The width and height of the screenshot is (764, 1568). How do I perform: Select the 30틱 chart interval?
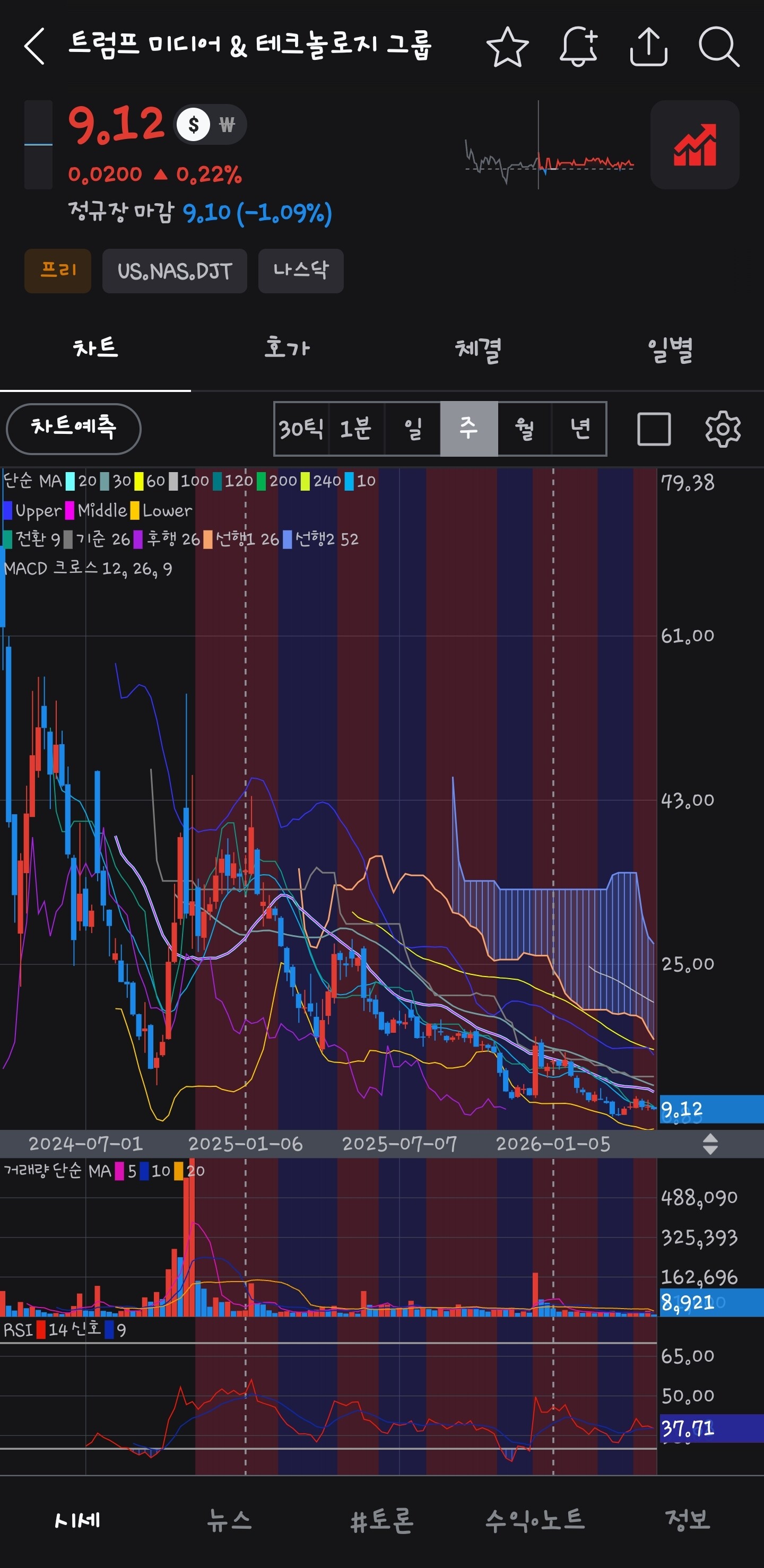pos(301,429)
